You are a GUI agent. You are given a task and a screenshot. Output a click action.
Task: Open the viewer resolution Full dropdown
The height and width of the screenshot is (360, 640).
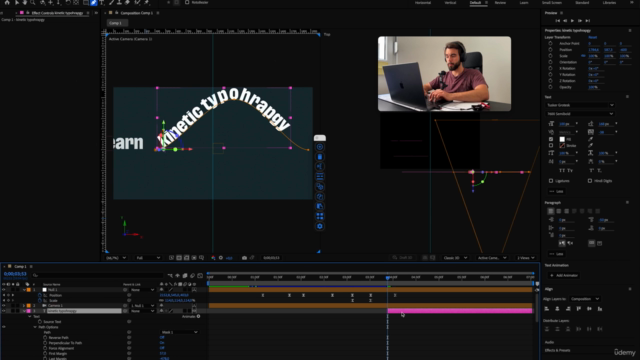point(148,258)
